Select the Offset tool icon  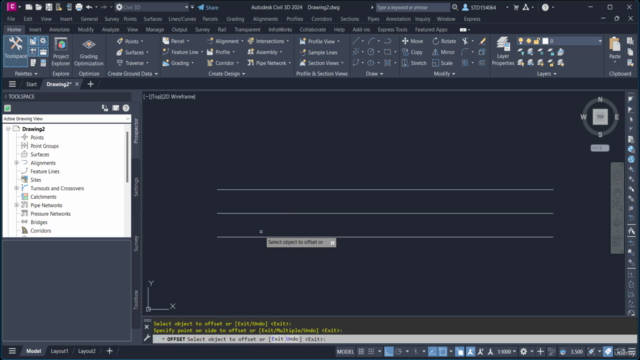tap(482, 63)
